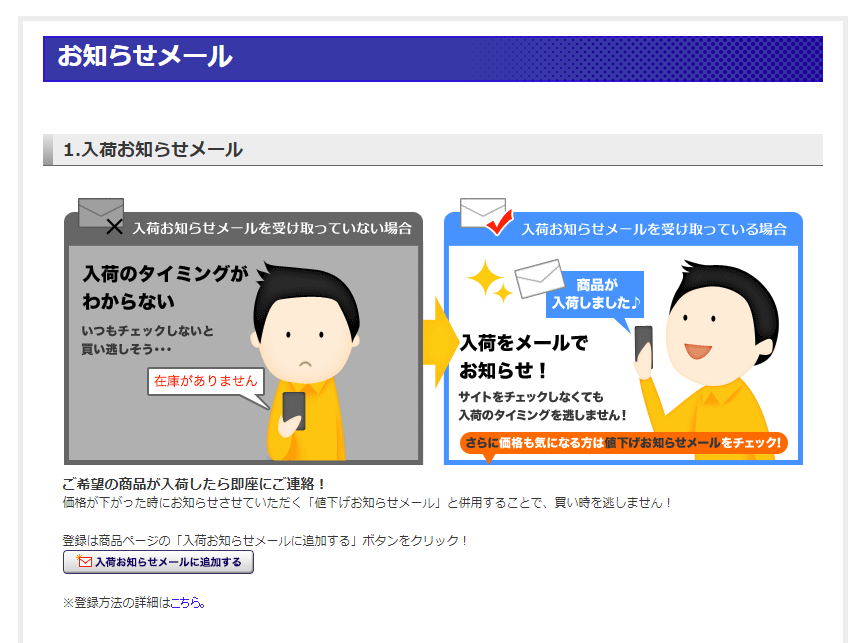
Task: Click the envelope beside the sparkle stars
Action: pos(539,278)
